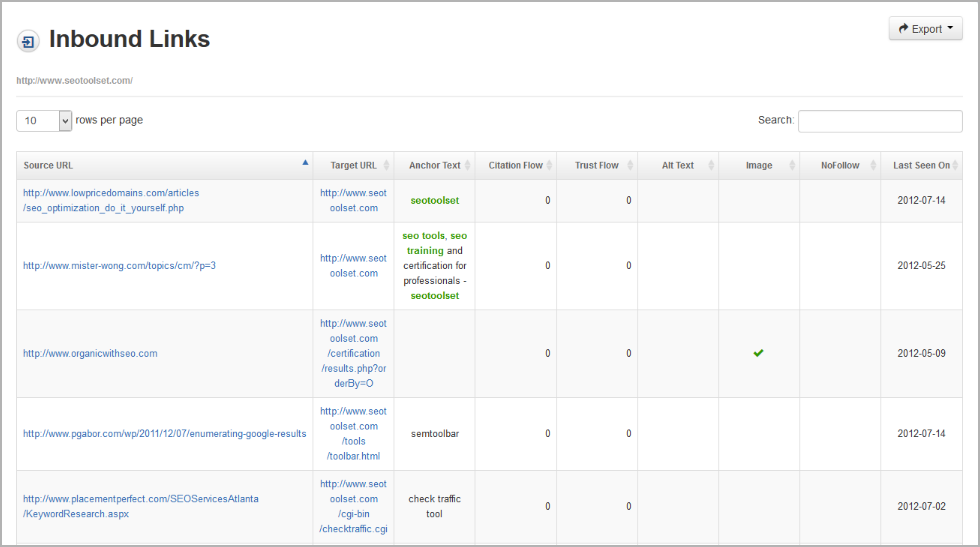
Task: Click the 'semtoolbar' anchor text cell
Action: [x=435, y=434]
